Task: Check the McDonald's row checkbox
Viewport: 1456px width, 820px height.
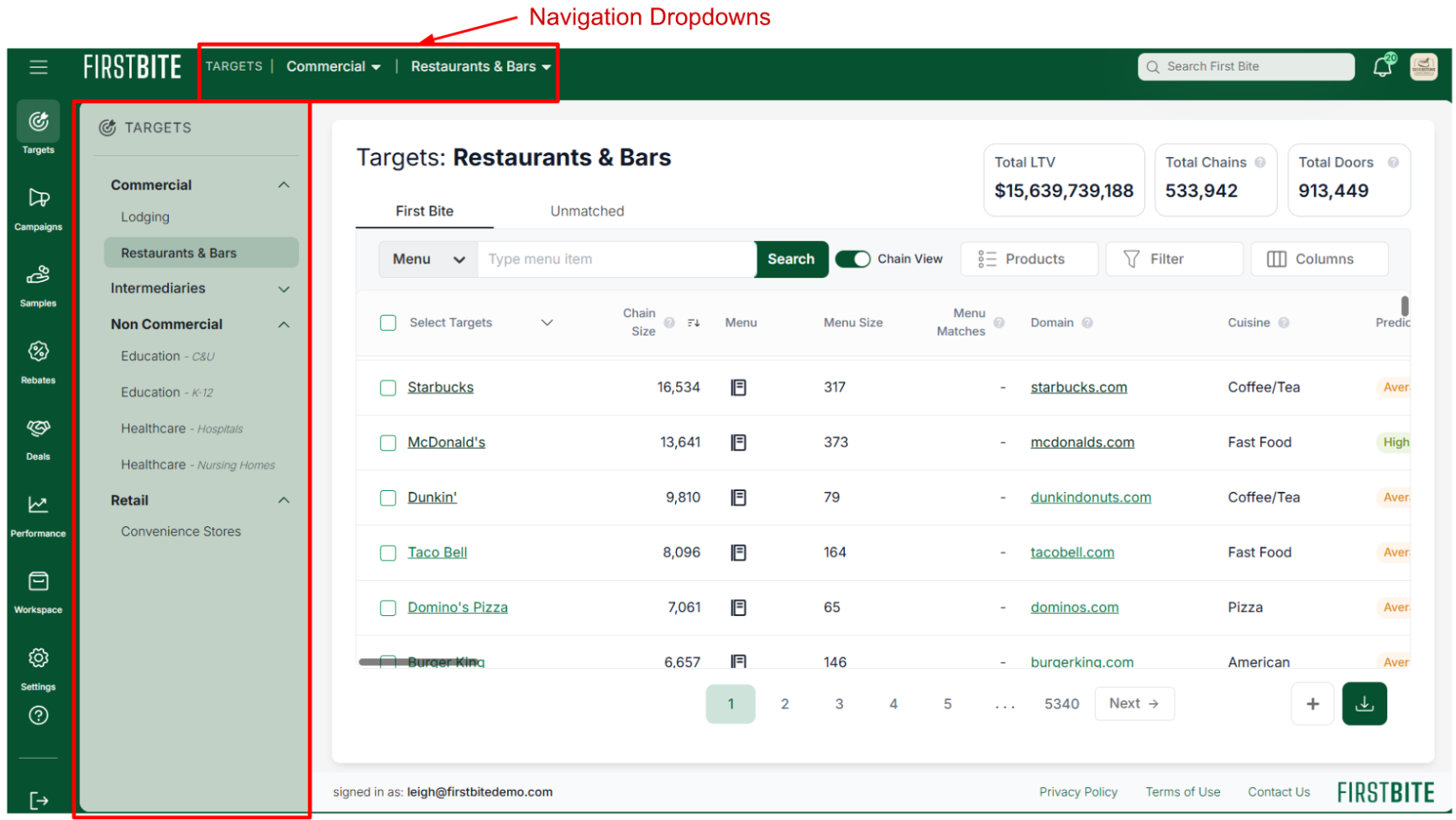Action: point(388,443)
